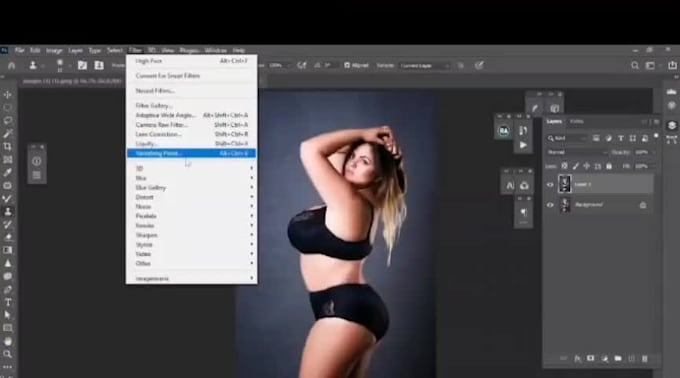Viewport: 680px width, 378px height.
Task: Open Neural Filters from the menu
Action: pyautogui.click(x=191, y=91)
